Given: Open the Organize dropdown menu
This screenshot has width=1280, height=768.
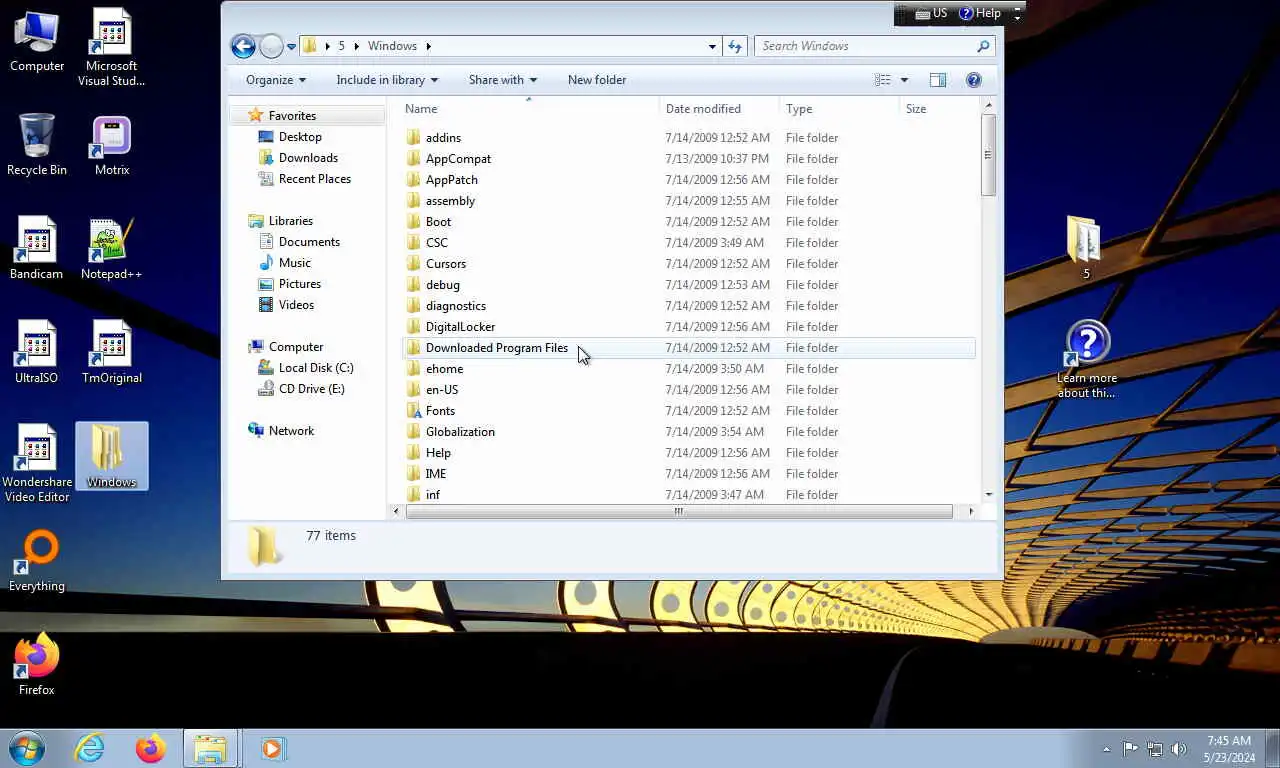Looking at the screenshot, I should pos(276,80).
